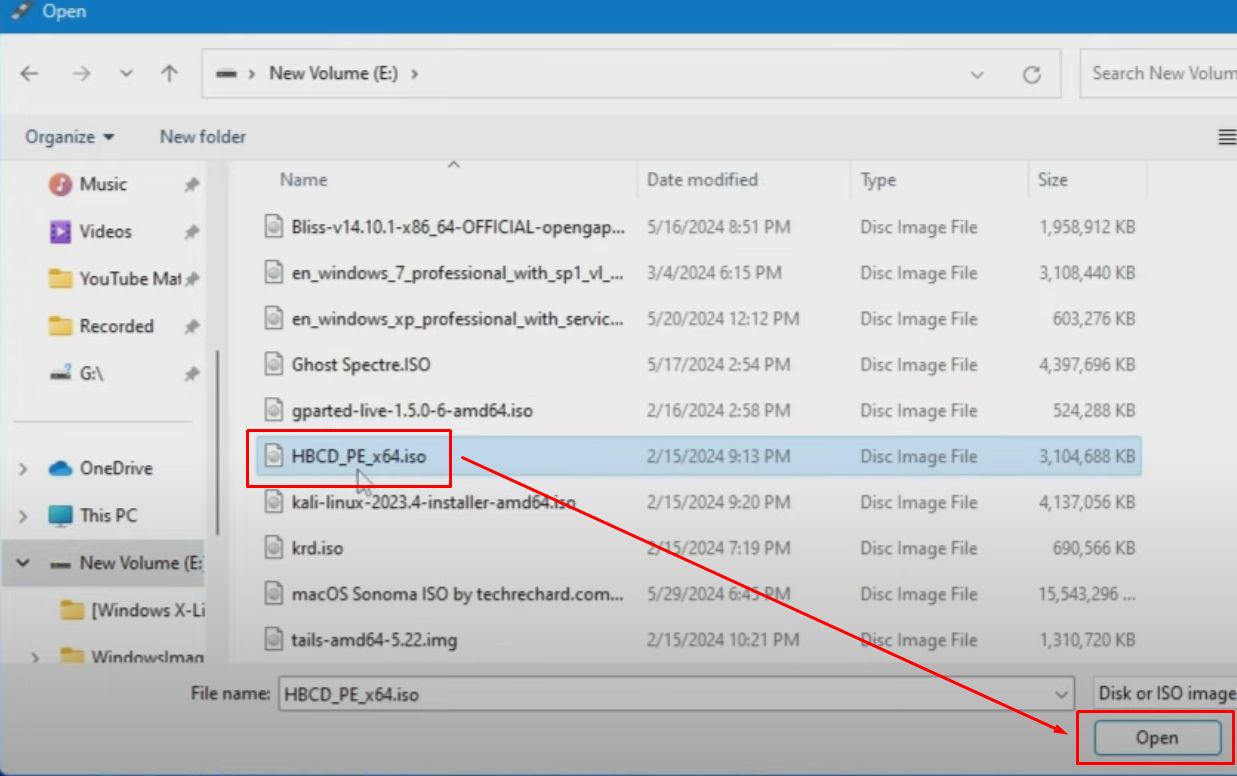Click the drive icon in the address bar
The height and width of the screenshot is (776, 1237).
click(x=227, y=74)
